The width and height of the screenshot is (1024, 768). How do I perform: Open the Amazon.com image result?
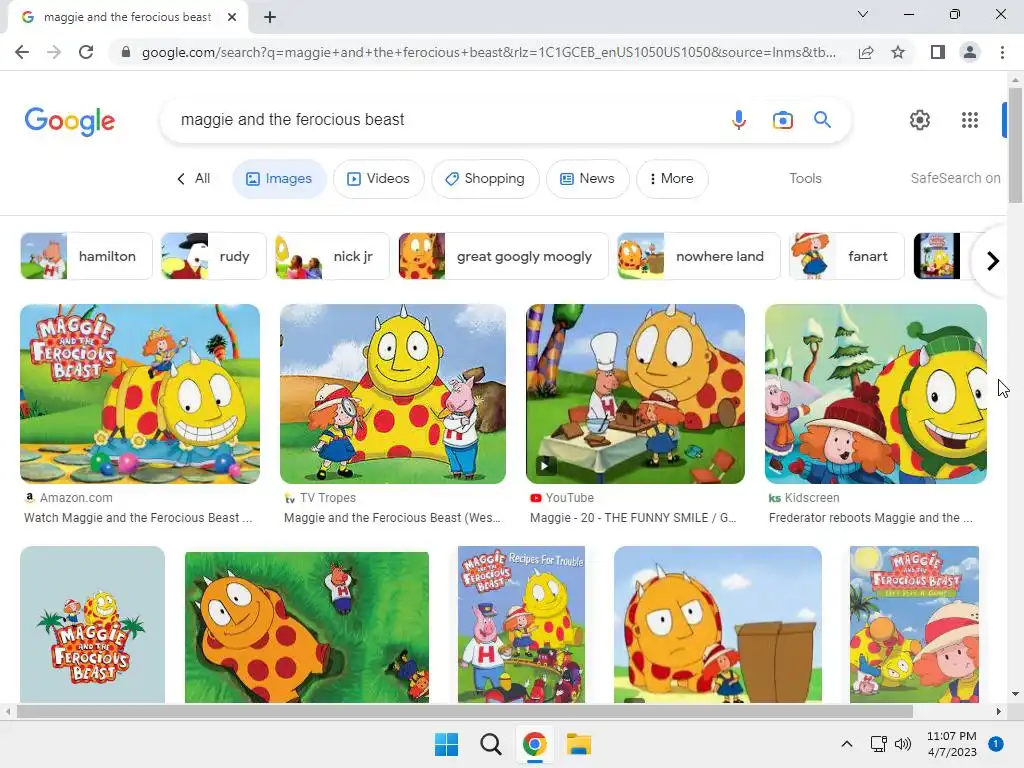coord(140,394)
